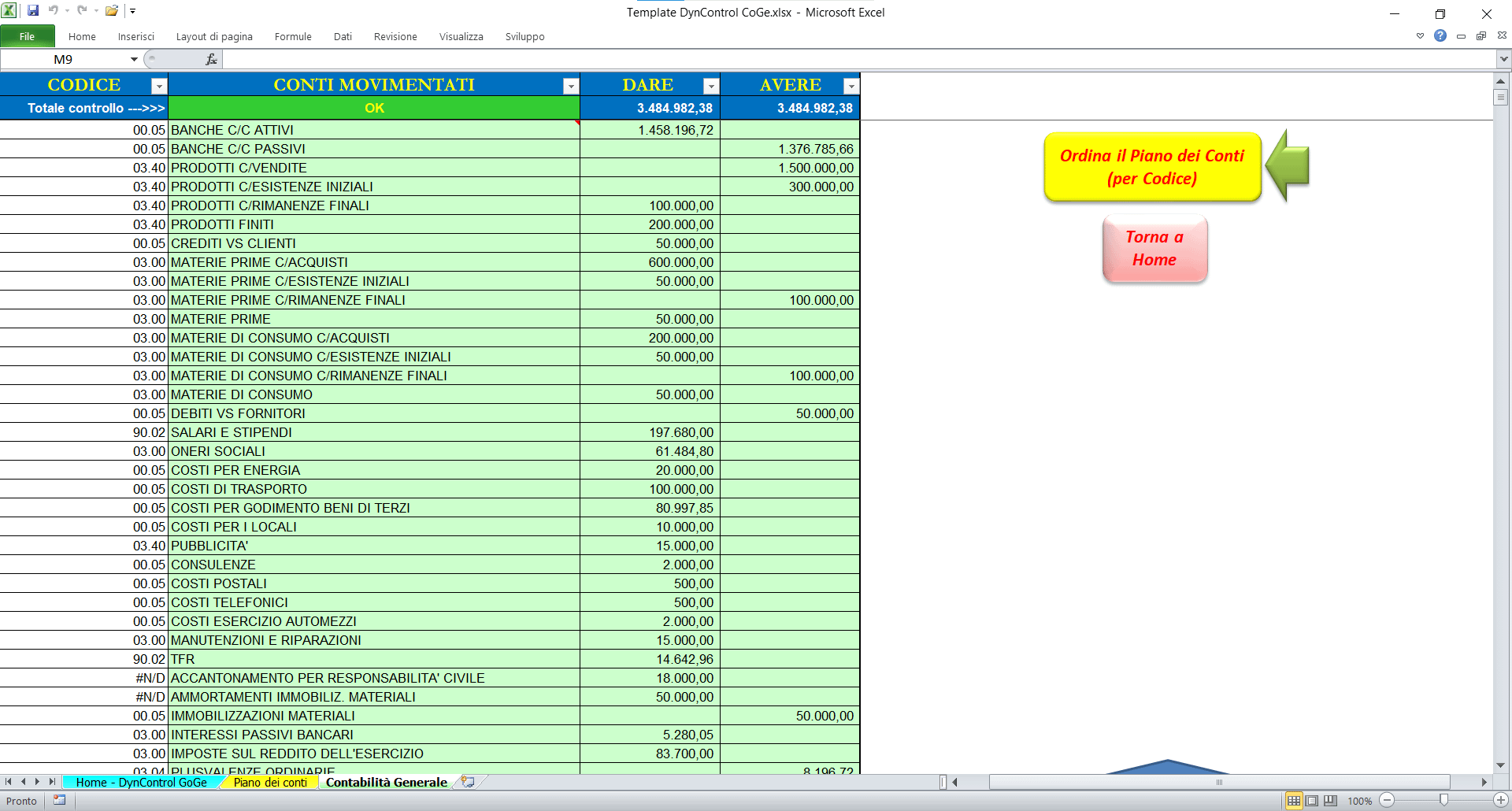The height and width of the screenshot is (811, 1512).
Task: Click into the formula bar input
Action: pos(859,59)
